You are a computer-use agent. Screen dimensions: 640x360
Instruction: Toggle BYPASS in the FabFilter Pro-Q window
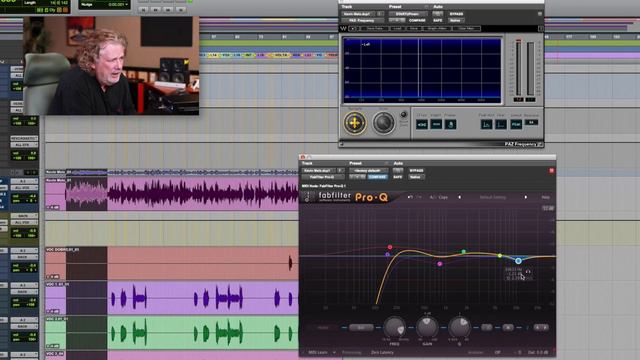[416, 171]
